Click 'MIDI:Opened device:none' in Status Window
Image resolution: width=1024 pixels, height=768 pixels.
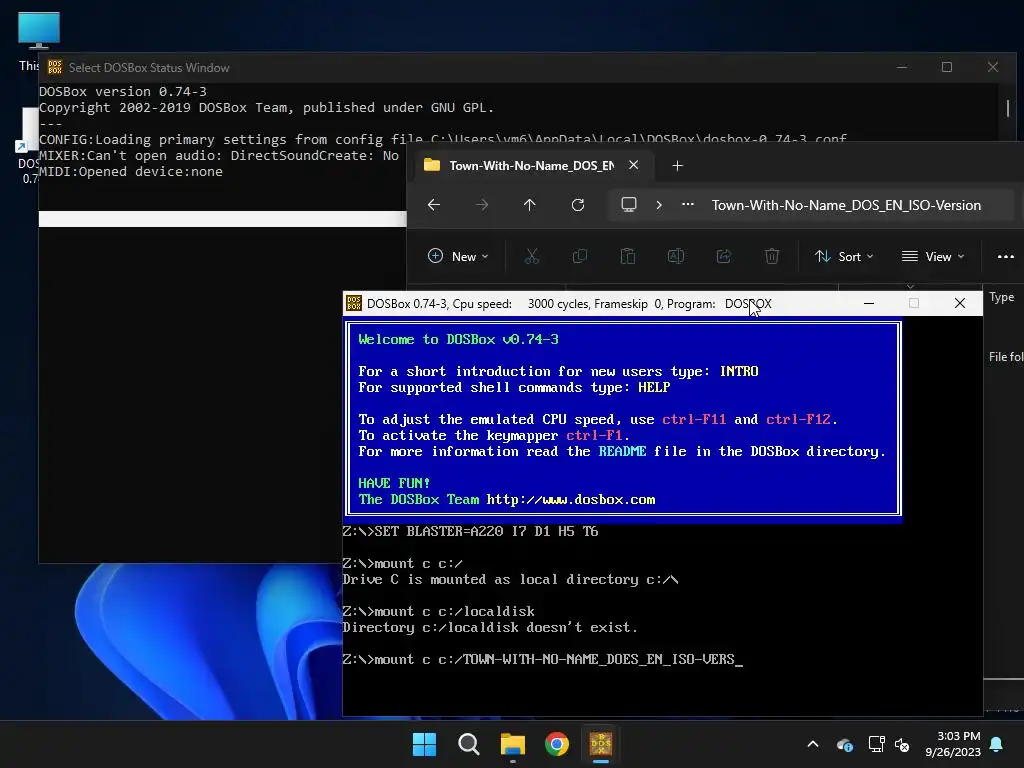point(131,172)
